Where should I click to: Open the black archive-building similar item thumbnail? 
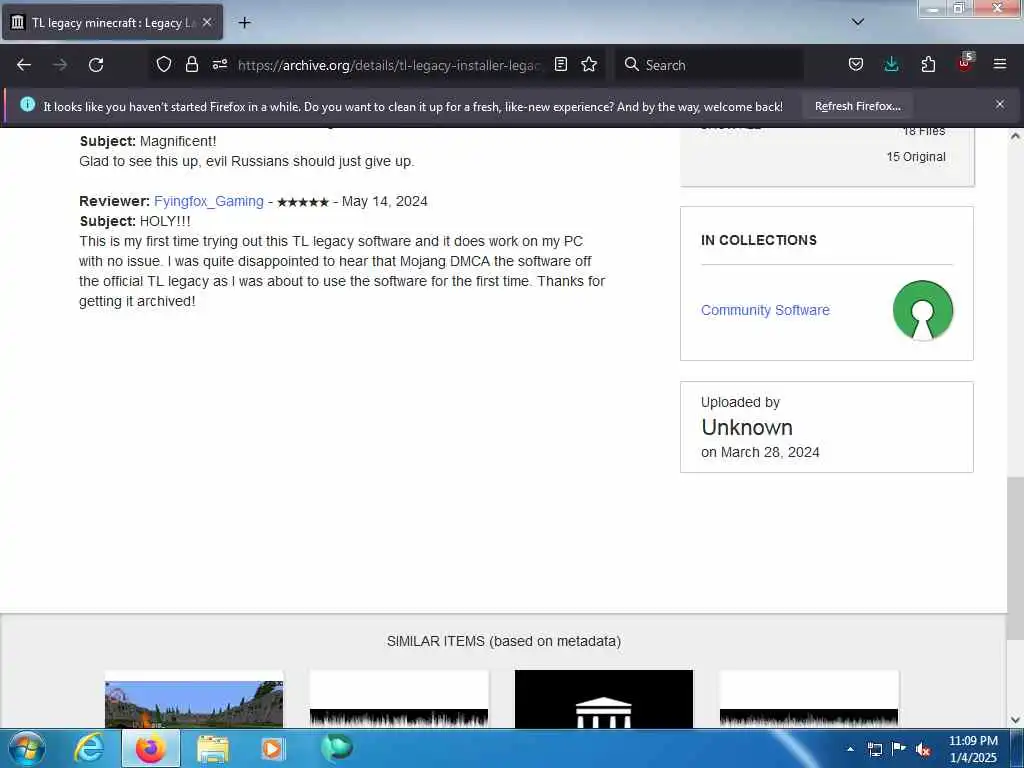tap(603, 699)
